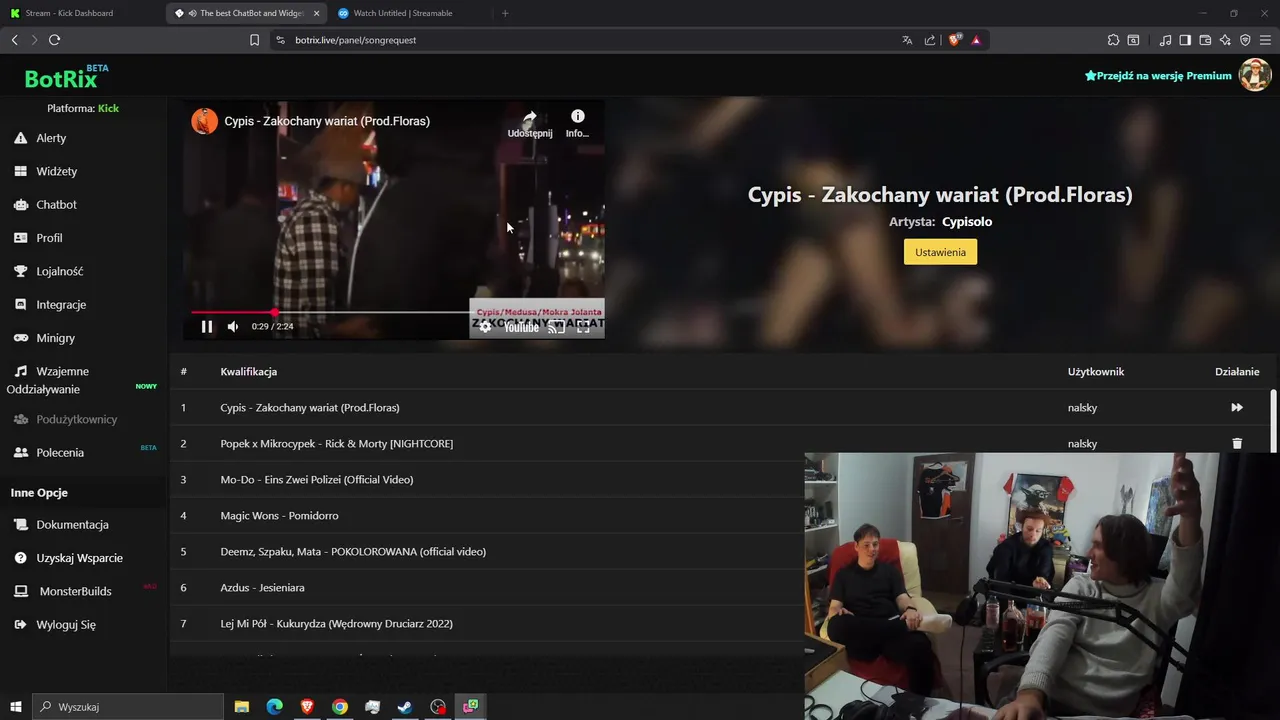
Task: Go back in the browser
Action: 14,40
